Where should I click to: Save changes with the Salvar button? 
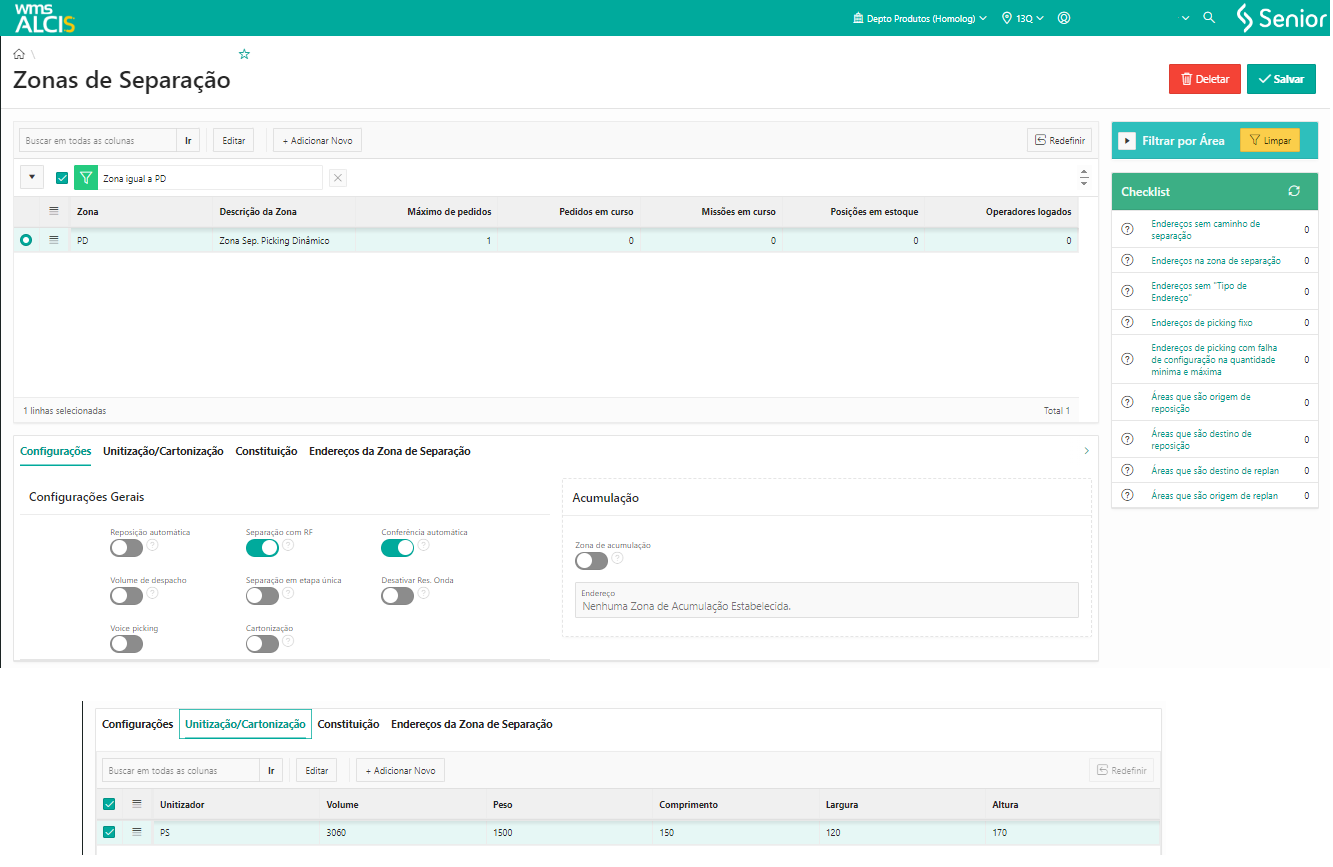click(1280, 79)
